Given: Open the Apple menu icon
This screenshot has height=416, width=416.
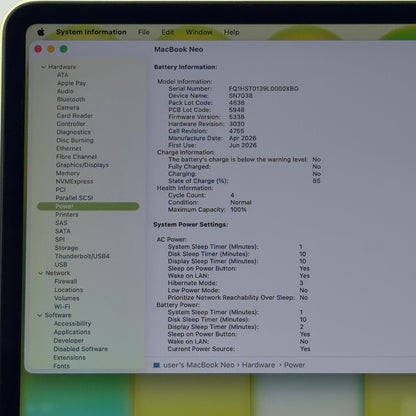Looking at the screenshot, I should coord(41,32).
